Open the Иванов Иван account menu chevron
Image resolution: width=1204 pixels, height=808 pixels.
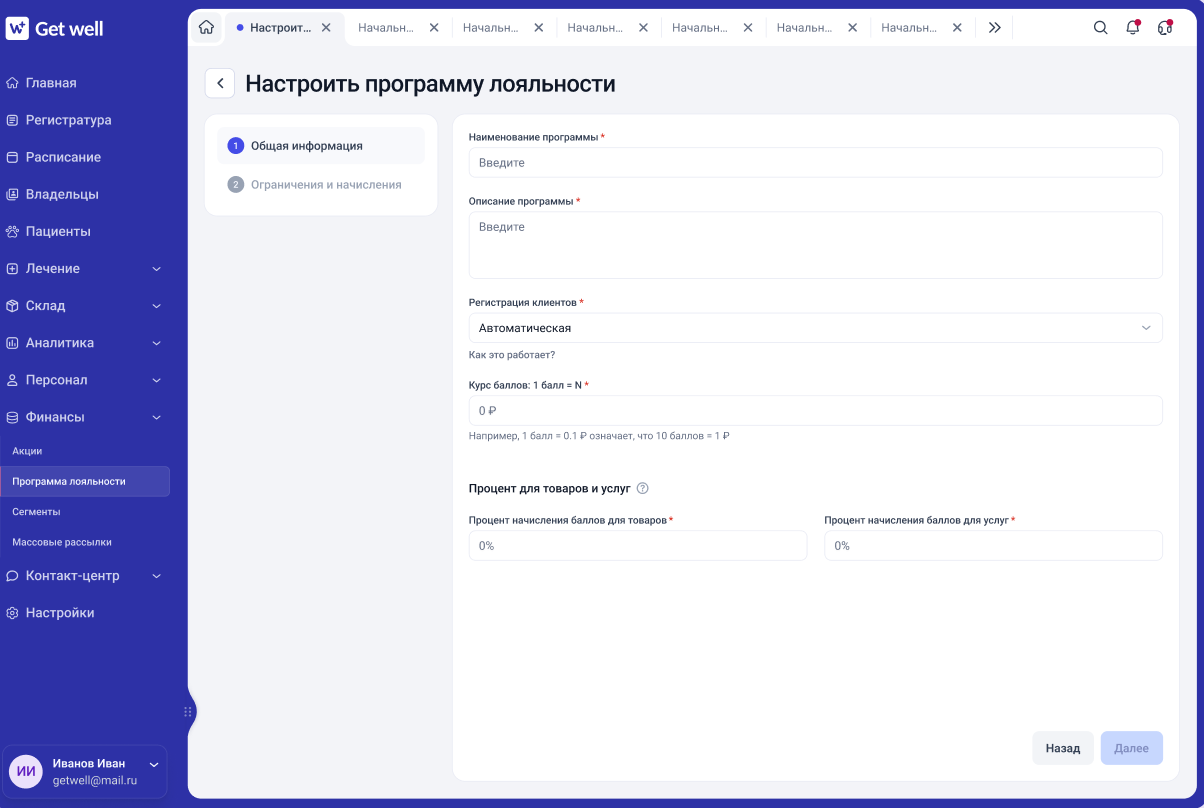click(x=154, y=765)
